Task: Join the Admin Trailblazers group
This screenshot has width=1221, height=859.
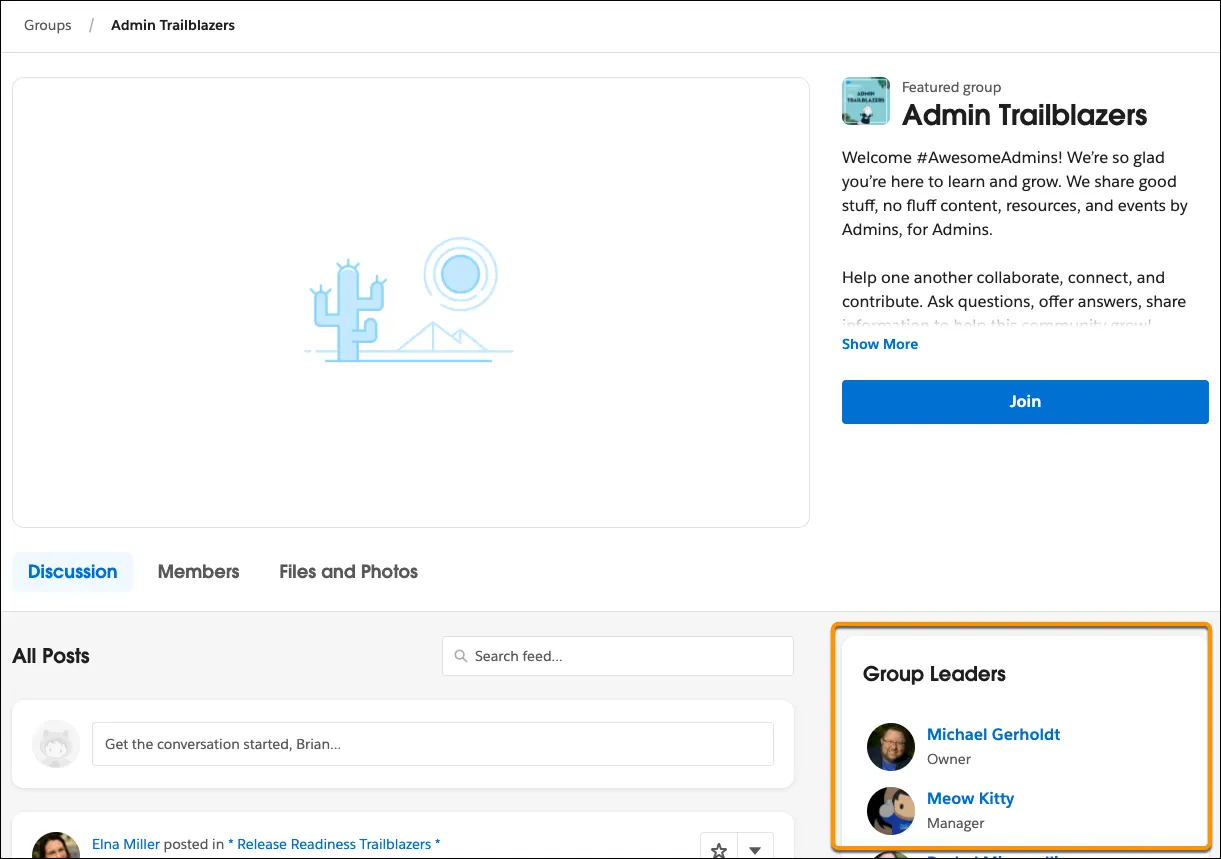Action: pyautogui.click(x=1025, y=401)
